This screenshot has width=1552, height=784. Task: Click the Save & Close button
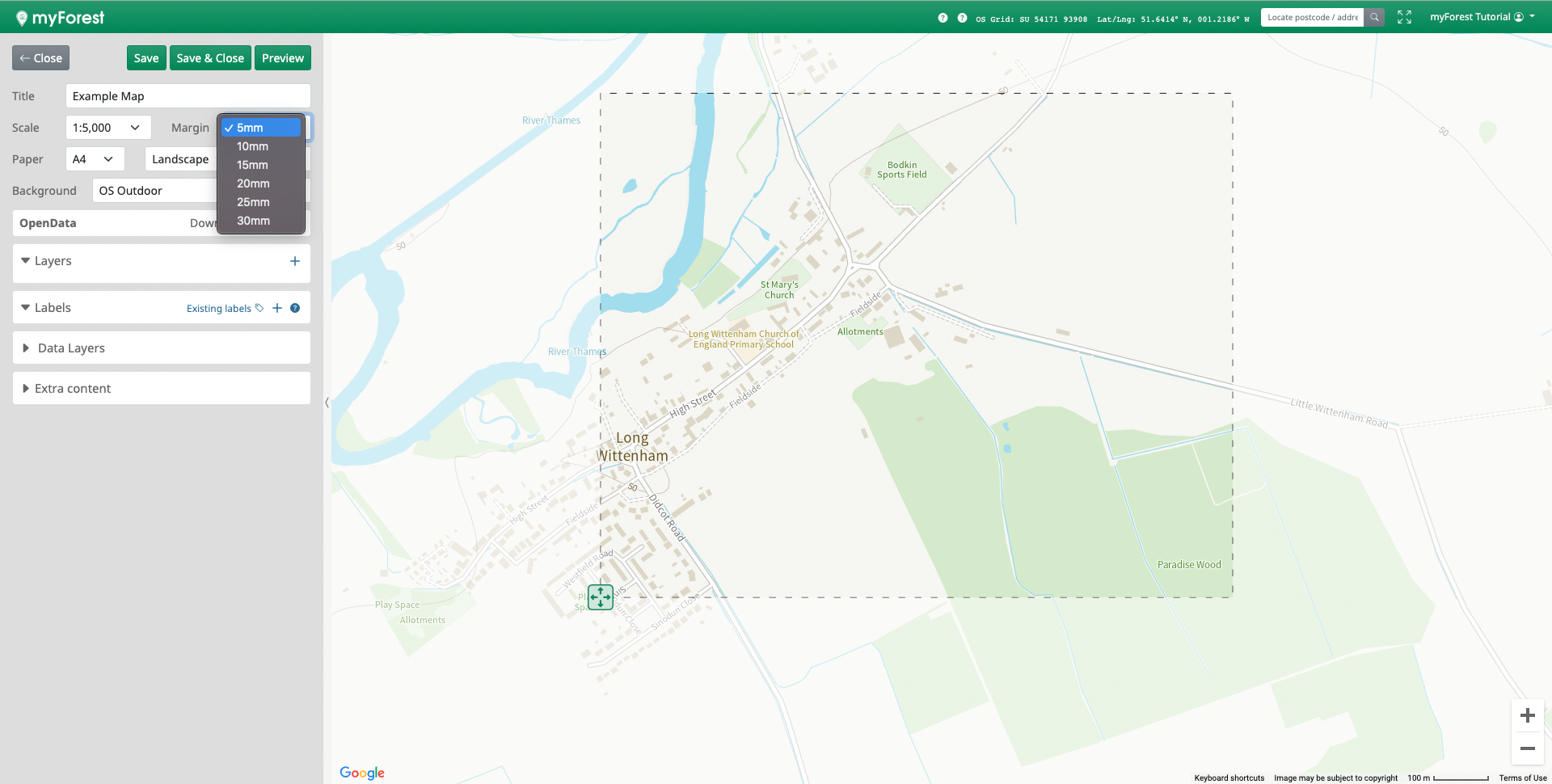tap(210, 58)
